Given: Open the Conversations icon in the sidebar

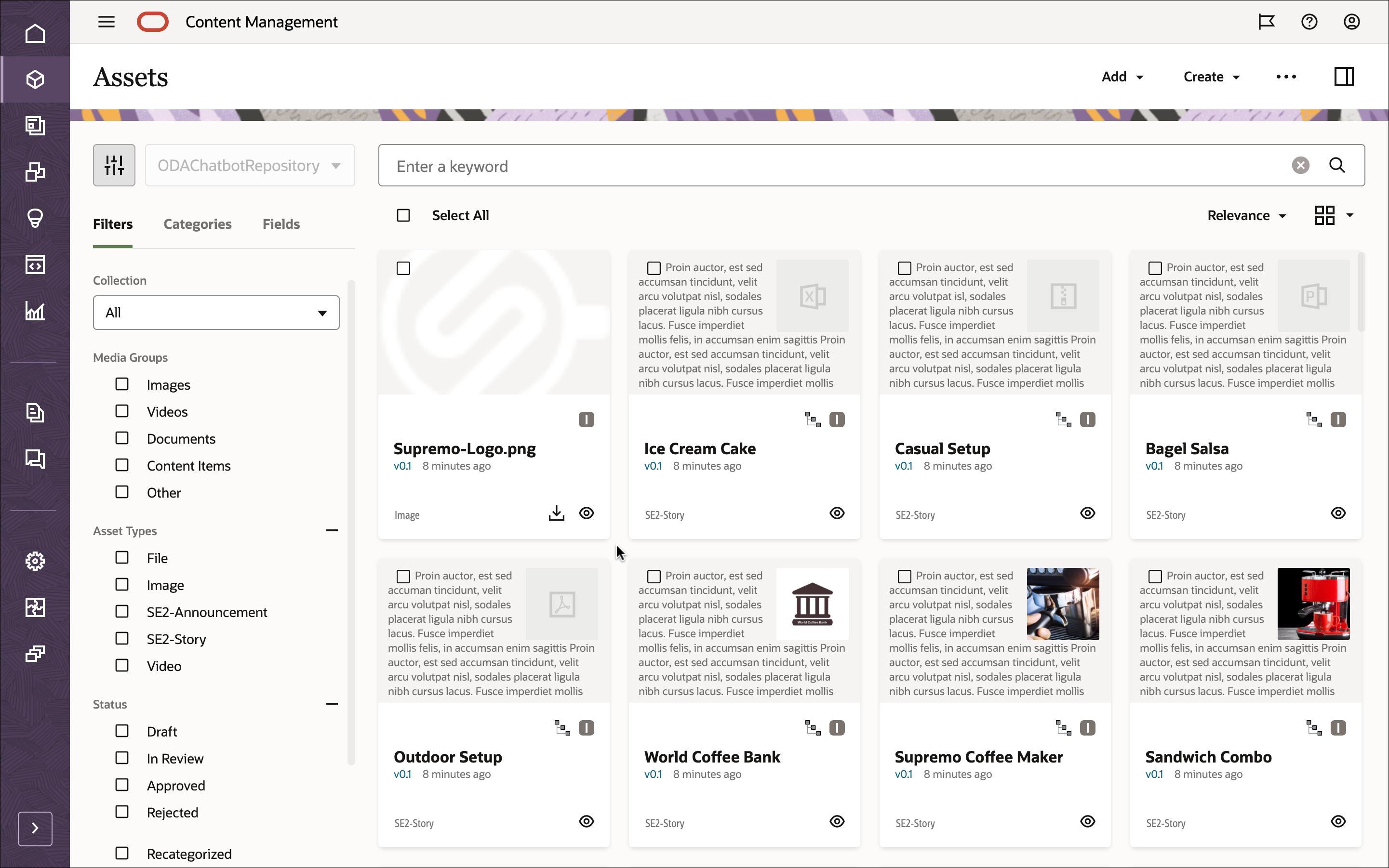Looking at the screenshot, I should coord(36,459).
